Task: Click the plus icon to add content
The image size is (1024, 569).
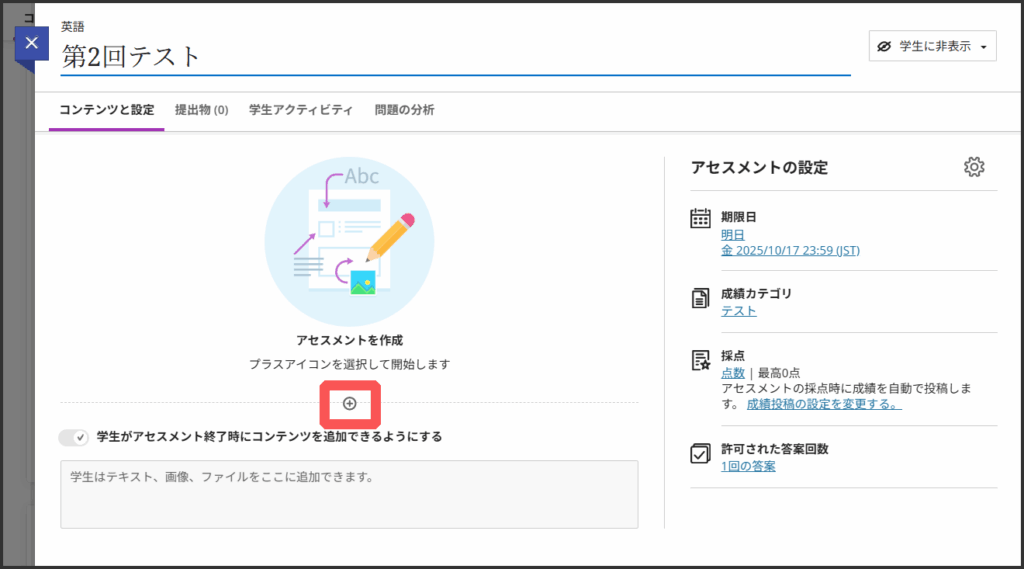Action: pyautogui.click(x=349, y=403)
